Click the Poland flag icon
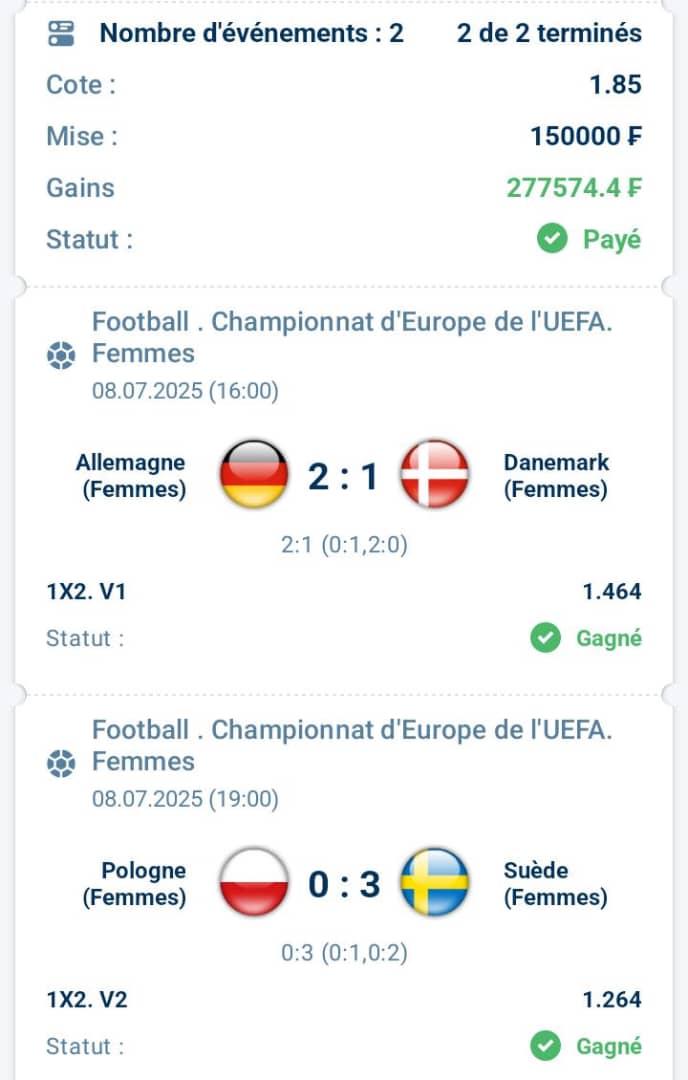The width and height of the screenshot is (688, 1080). click(254, 882)
